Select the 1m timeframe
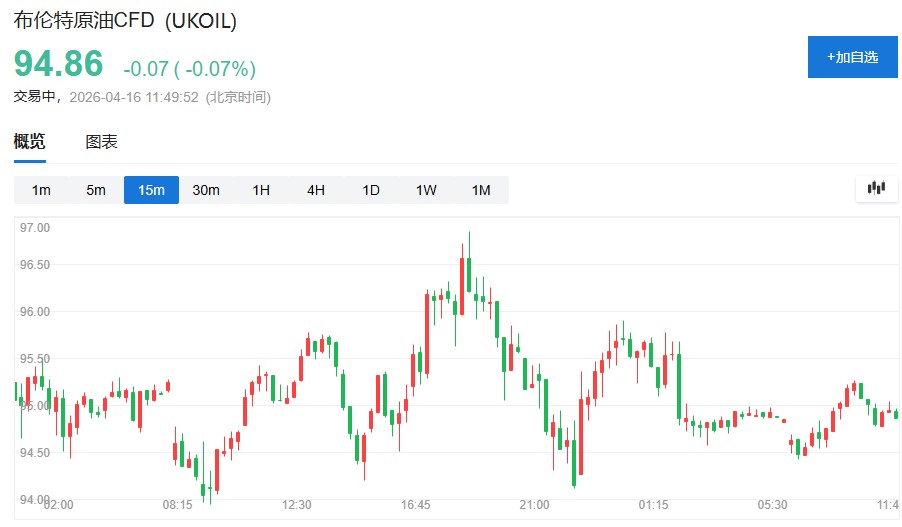Screen dimensions: 902x527 point(41,190)
